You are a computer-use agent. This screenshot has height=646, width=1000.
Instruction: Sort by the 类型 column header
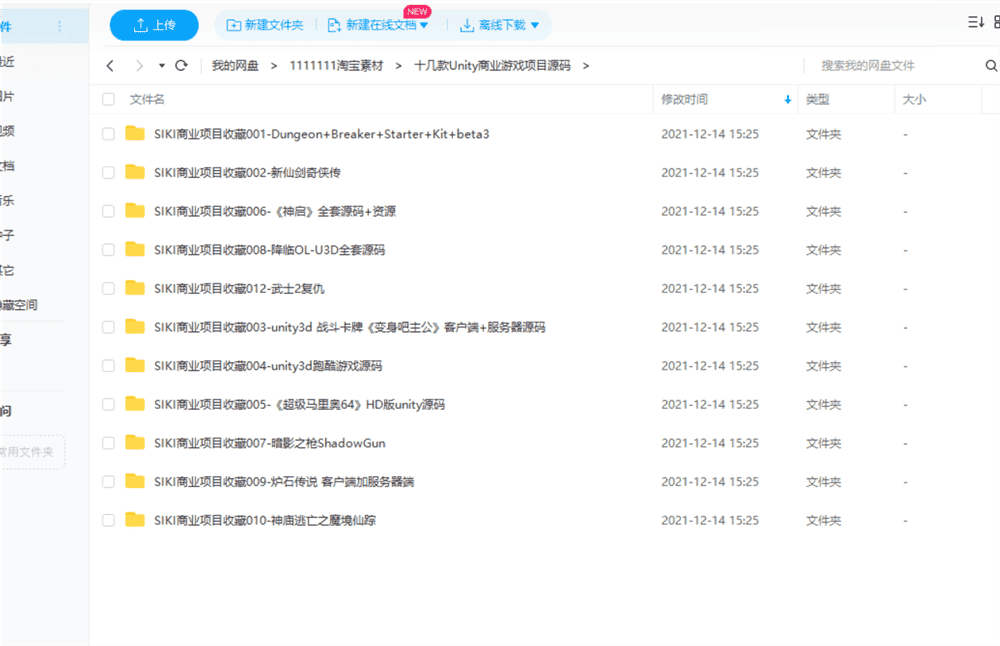(818, 99)
